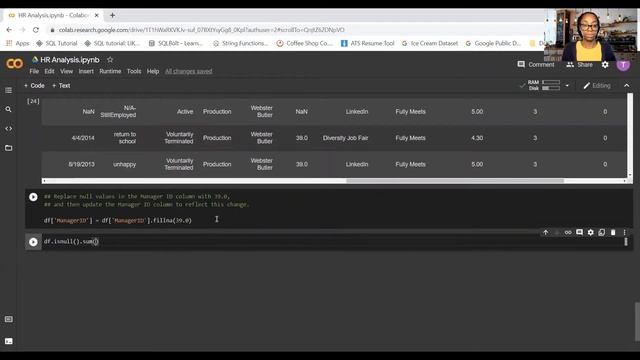Click the Share button

pos(580,64)
